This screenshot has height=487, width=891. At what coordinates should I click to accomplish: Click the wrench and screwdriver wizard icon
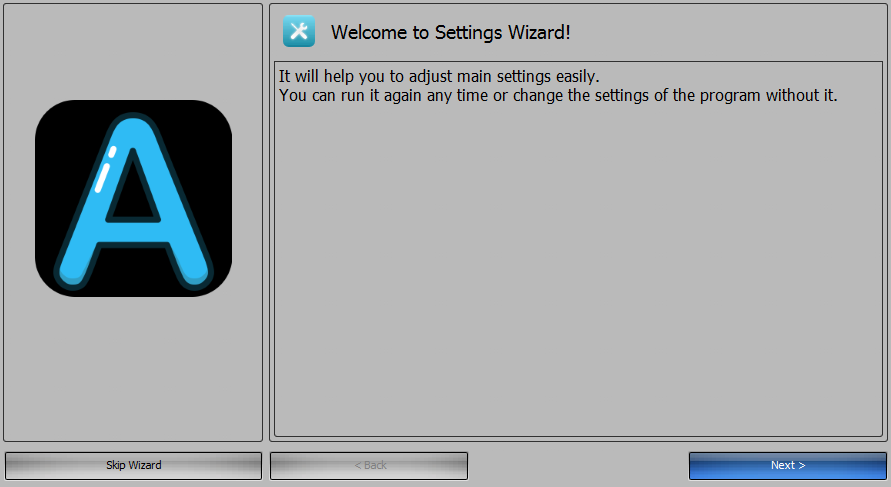tap(299, 31)
